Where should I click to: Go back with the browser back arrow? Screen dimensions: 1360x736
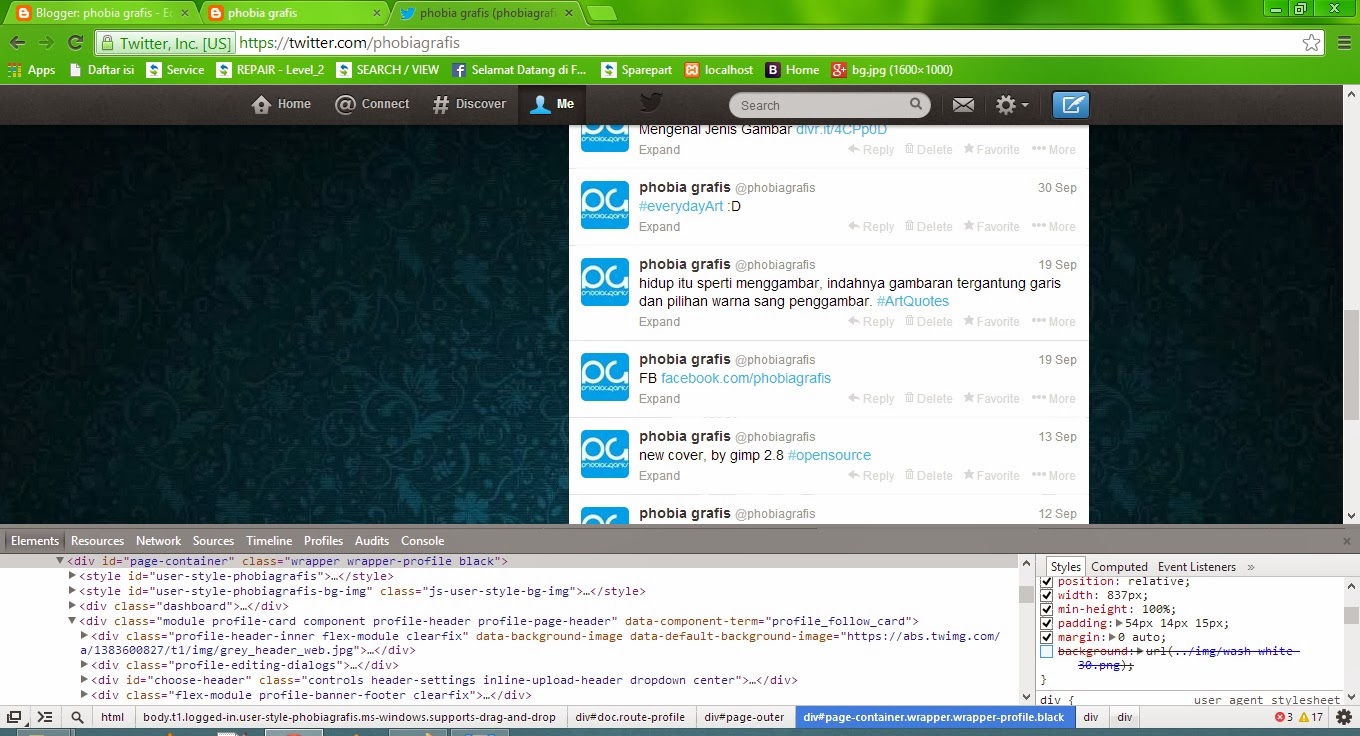coord(17,43)
